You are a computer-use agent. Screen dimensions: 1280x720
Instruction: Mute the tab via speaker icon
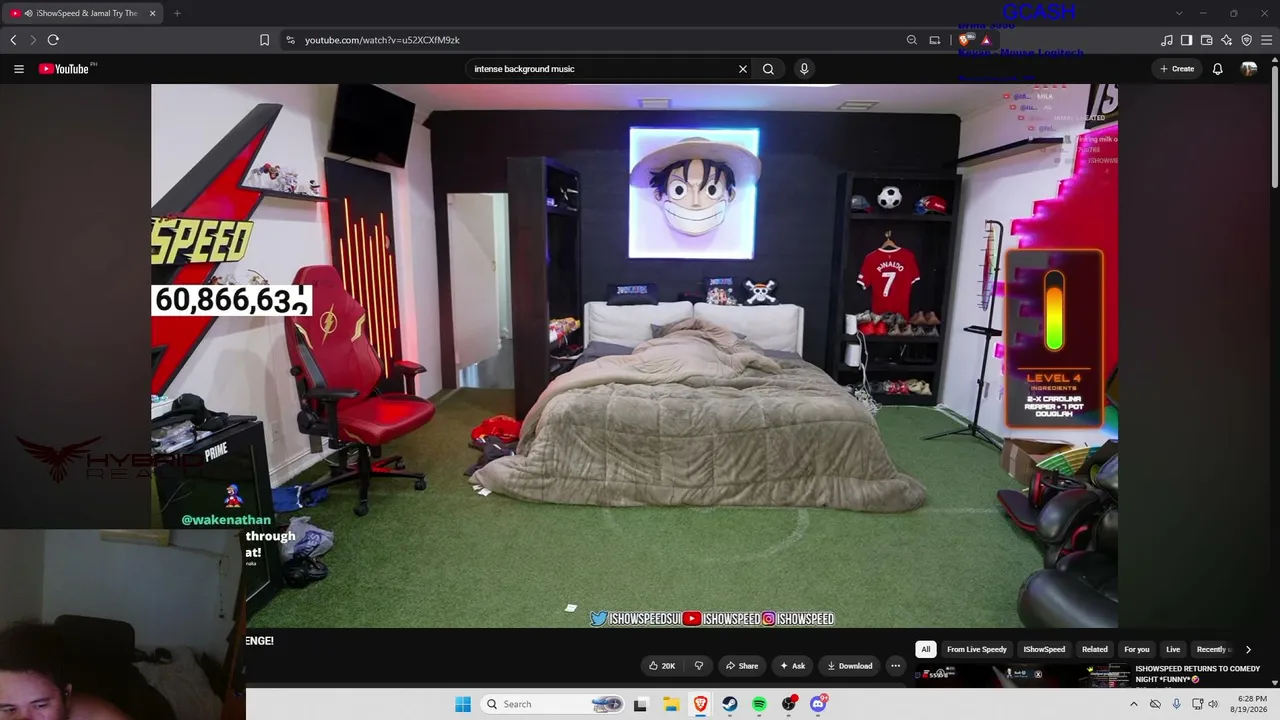tap(27, 13)
